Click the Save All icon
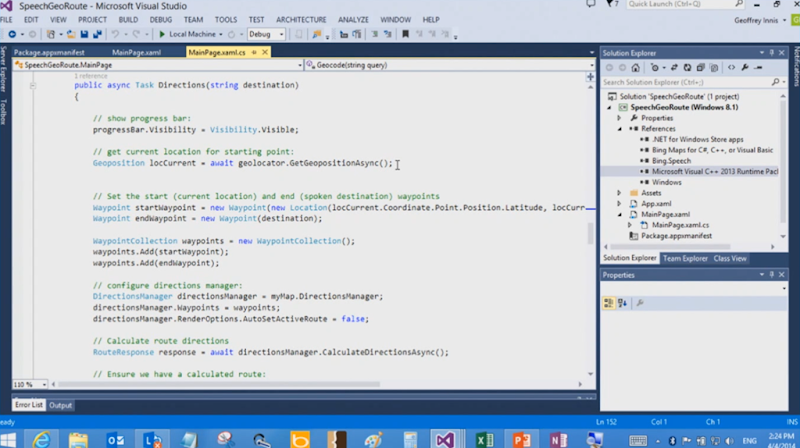The width and height of the screenshot is (800, 448). coord(97,34)
